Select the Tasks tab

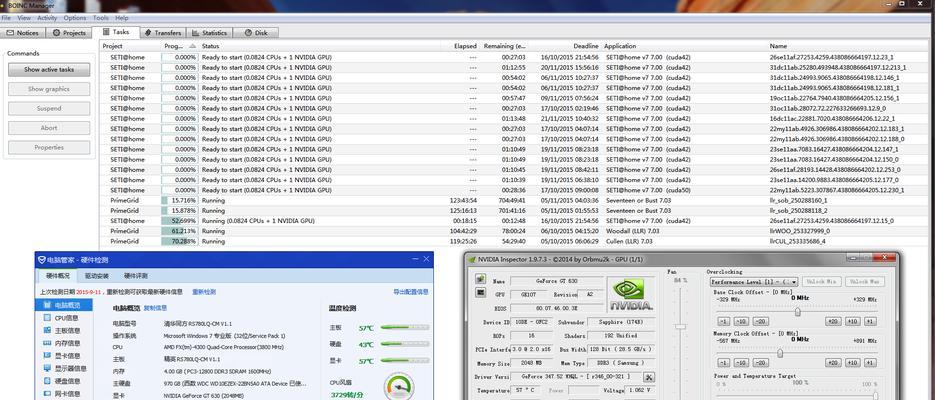coord(116,32)
